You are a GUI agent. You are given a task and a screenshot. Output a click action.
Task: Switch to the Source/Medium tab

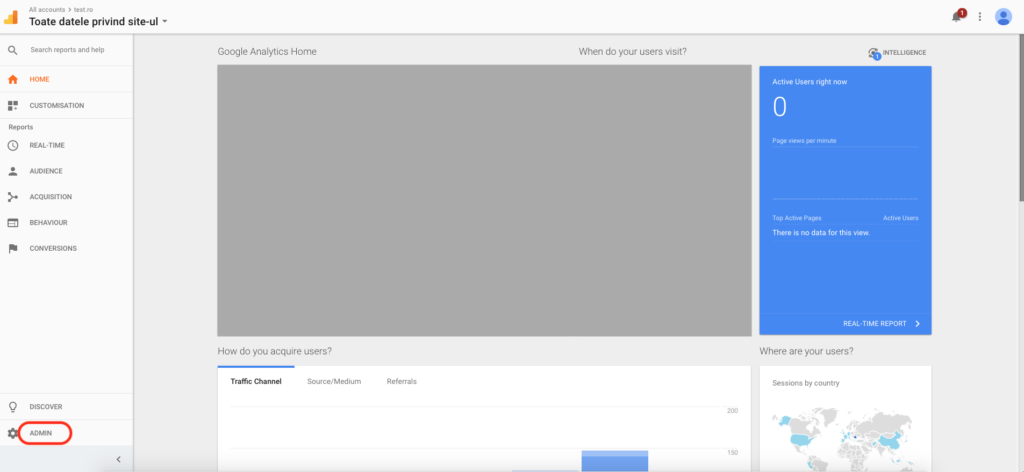[333, 381]
